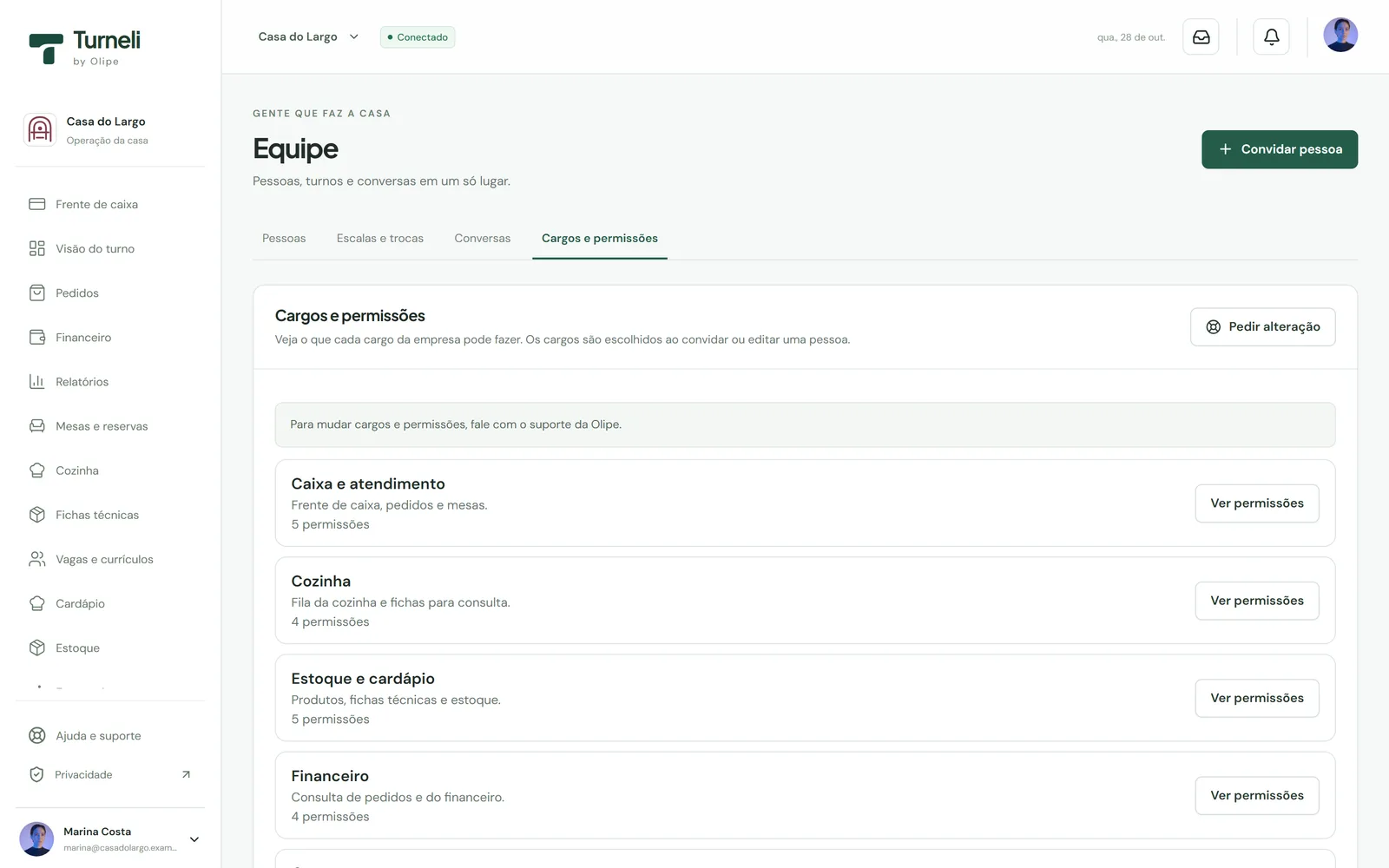Click "4 permissões" under the Financeiro role

pyautogui.click(x=330, y=816)
